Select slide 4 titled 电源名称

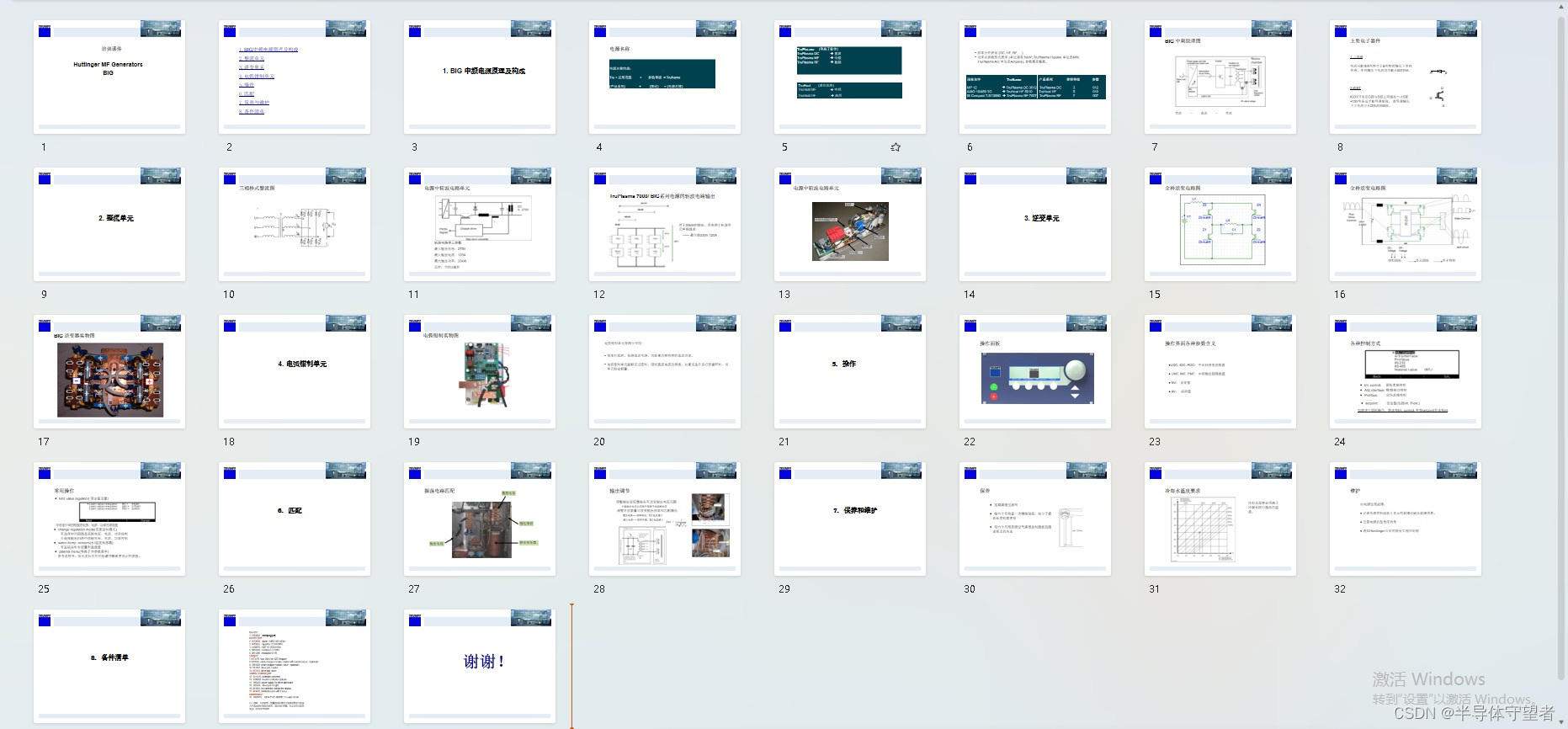tap(665, 77)
